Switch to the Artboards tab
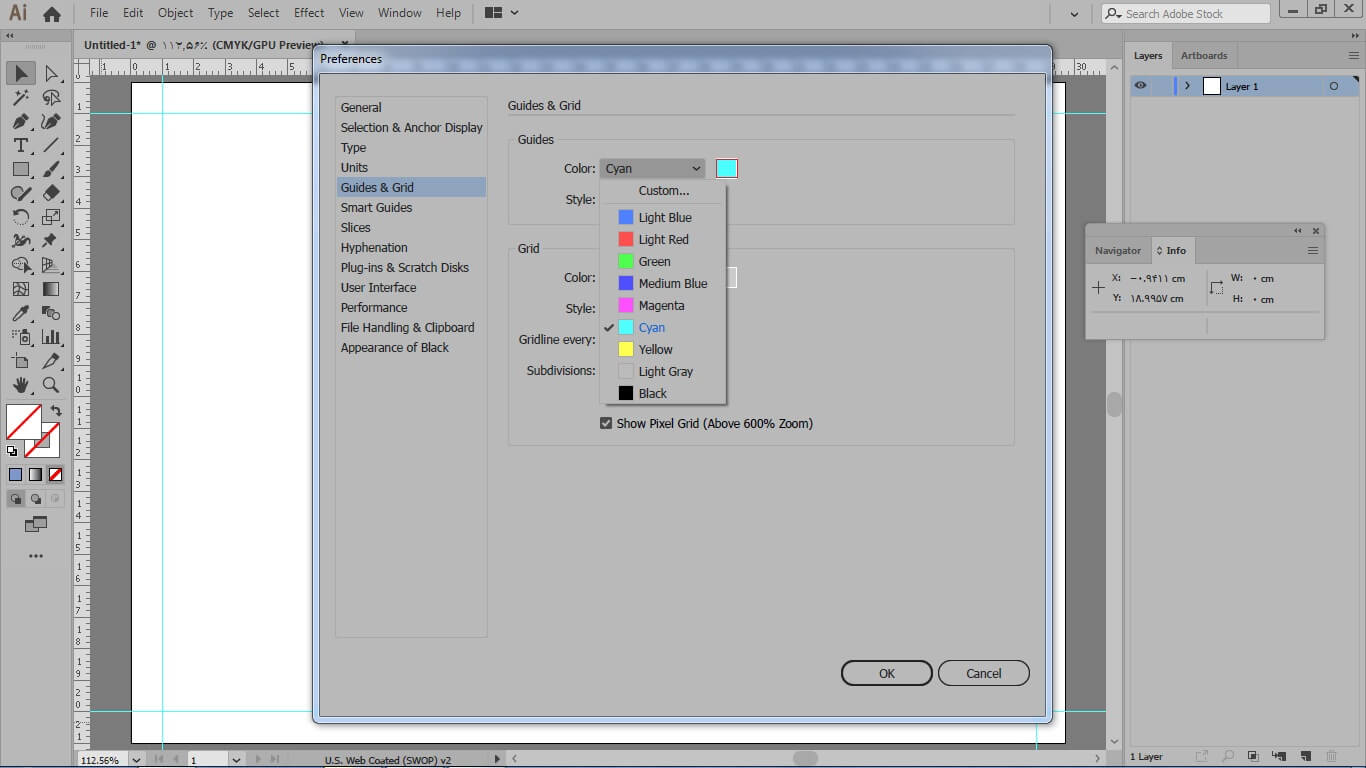Screen dimensions: 1366x768 1203,56
